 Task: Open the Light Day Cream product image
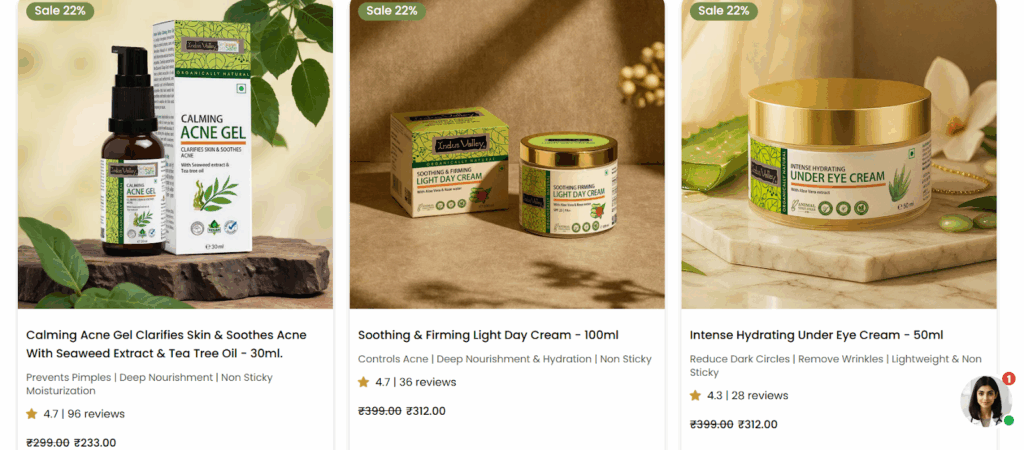click(507, 154)
